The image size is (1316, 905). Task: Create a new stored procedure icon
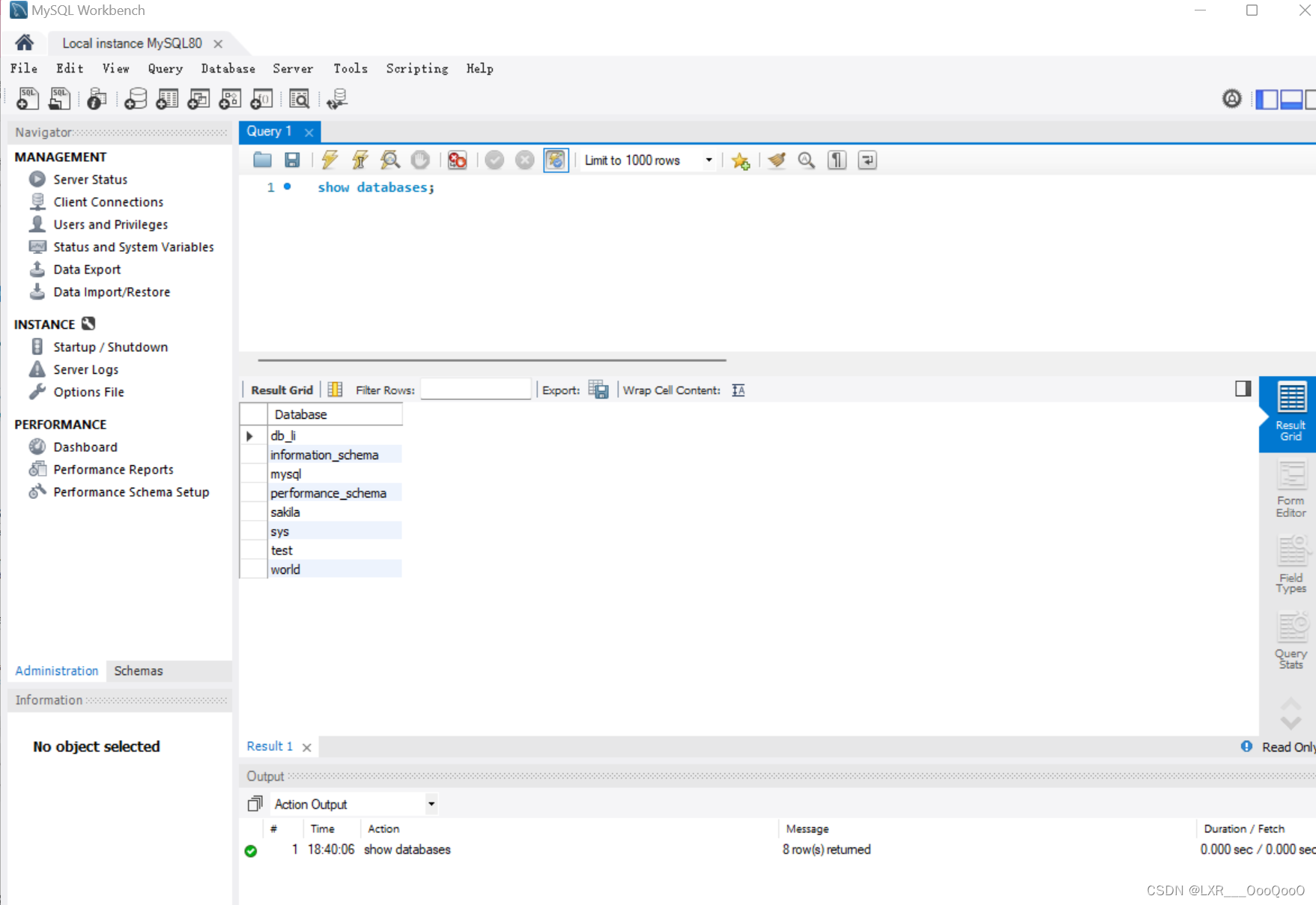[x=230, y=99]
